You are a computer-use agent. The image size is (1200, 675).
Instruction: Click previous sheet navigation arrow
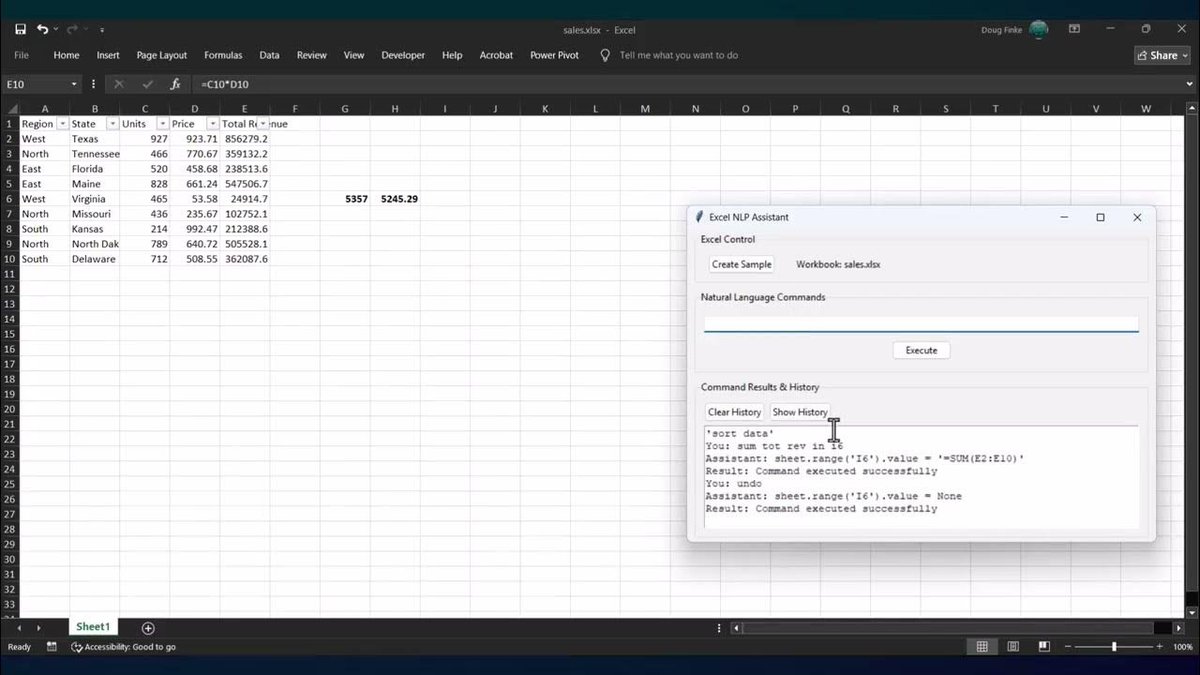(x=19, y=628)
